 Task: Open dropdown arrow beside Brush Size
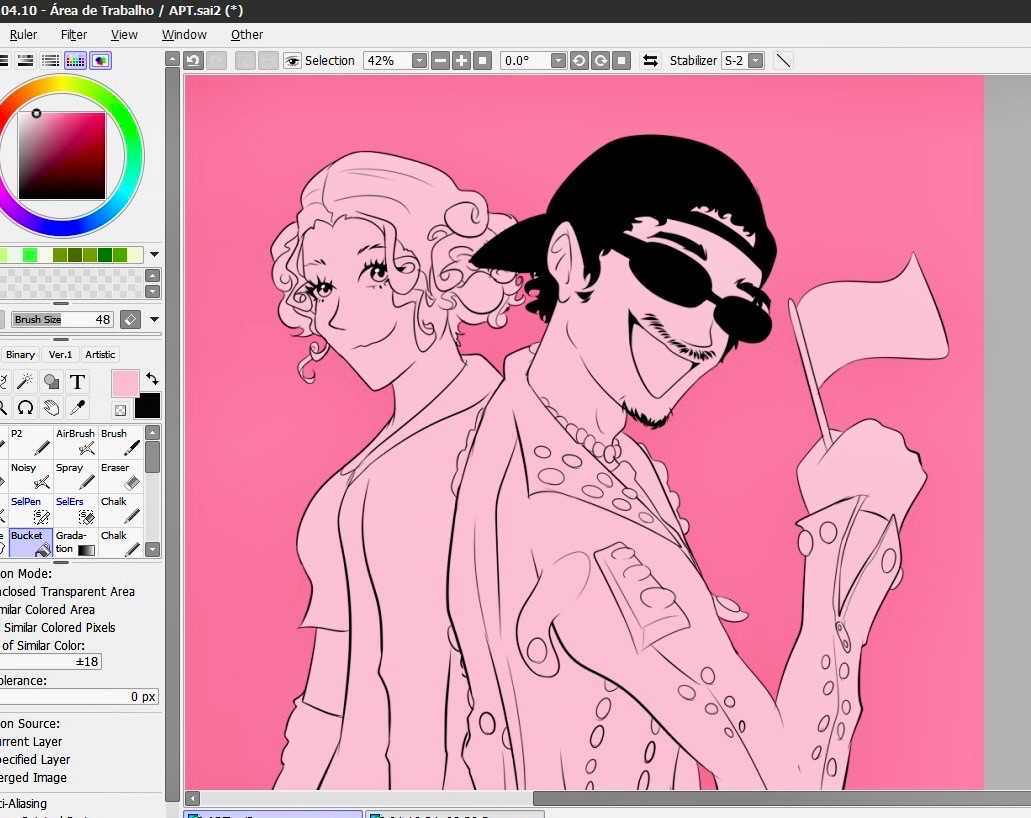click(x=155, y=320)
